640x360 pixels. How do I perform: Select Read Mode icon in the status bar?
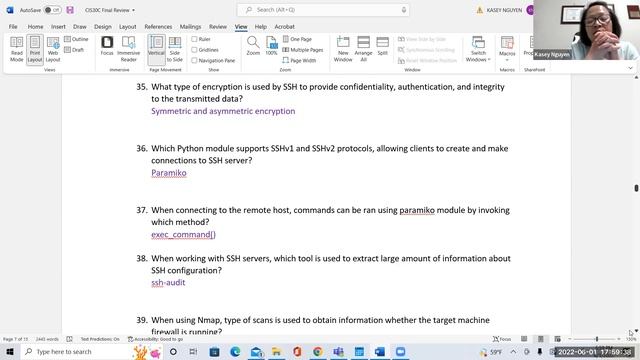(x=524, y=339)
